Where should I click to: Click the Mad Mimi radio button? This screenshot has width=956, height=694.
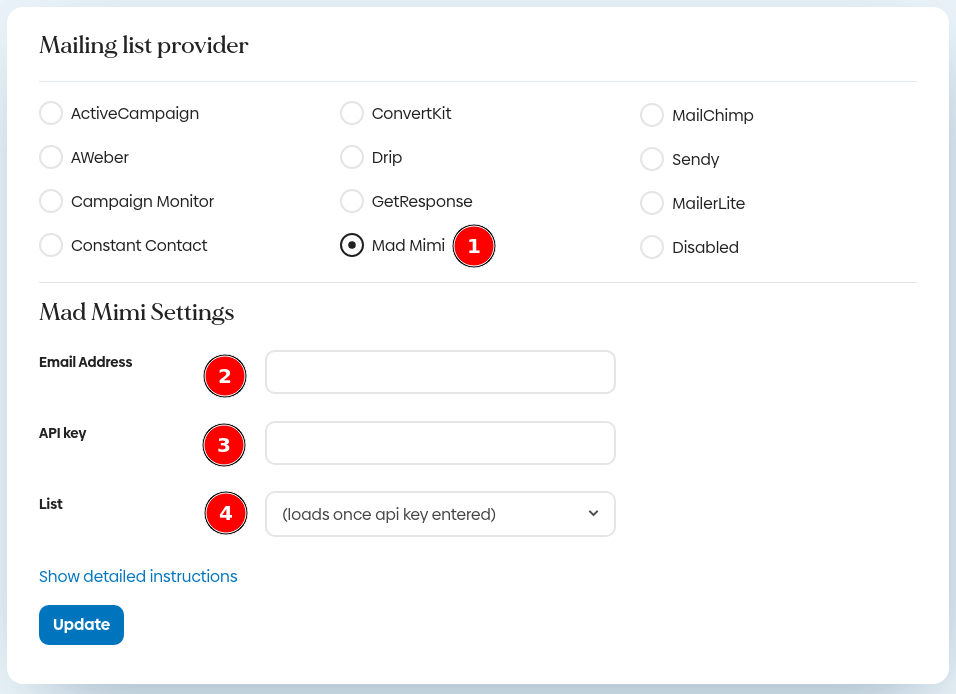[352, 245]
